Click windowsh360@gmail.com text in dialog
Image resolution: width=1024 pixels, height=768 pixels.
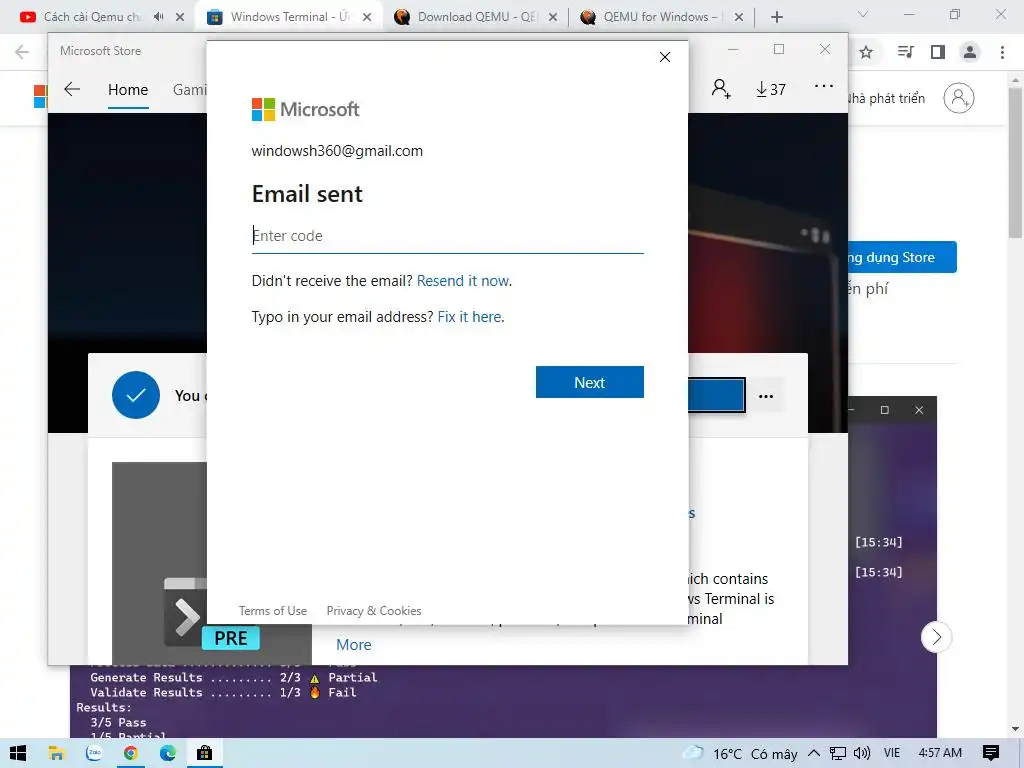click(337, 151)
